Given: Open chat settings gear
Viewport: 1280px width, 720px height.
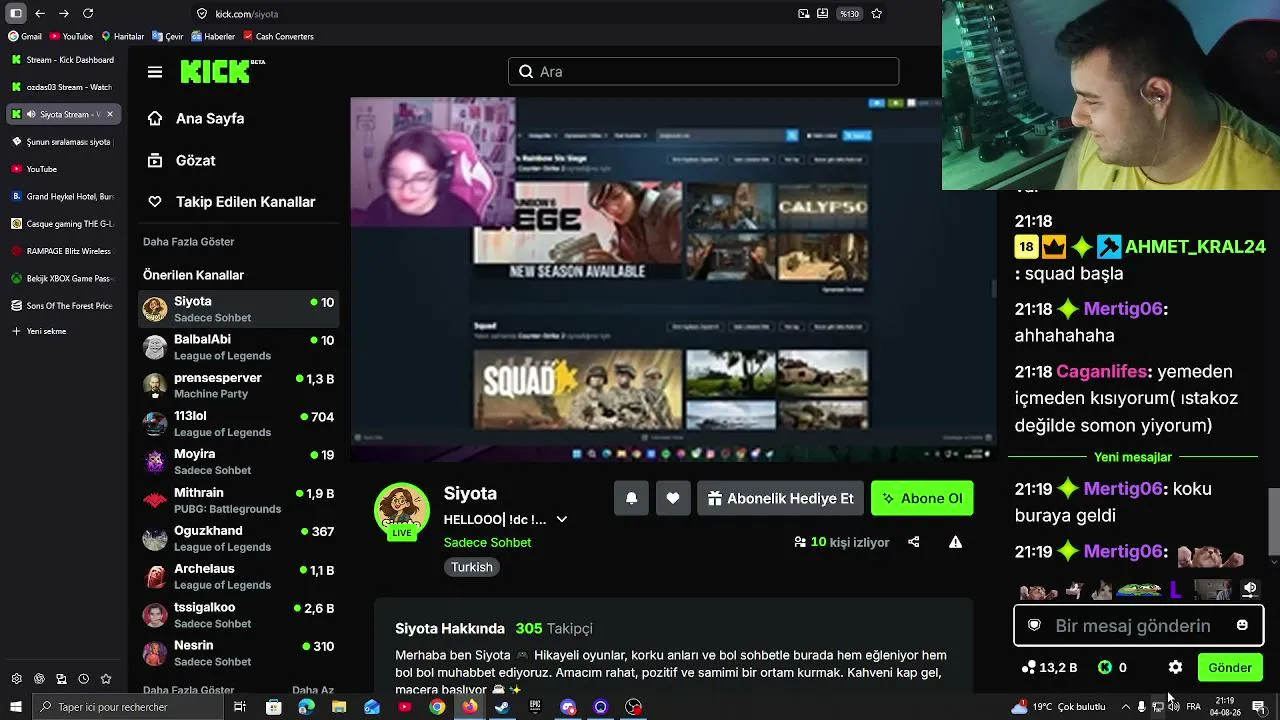Looking at the screenshot, I should click(x=1175, y=667).
